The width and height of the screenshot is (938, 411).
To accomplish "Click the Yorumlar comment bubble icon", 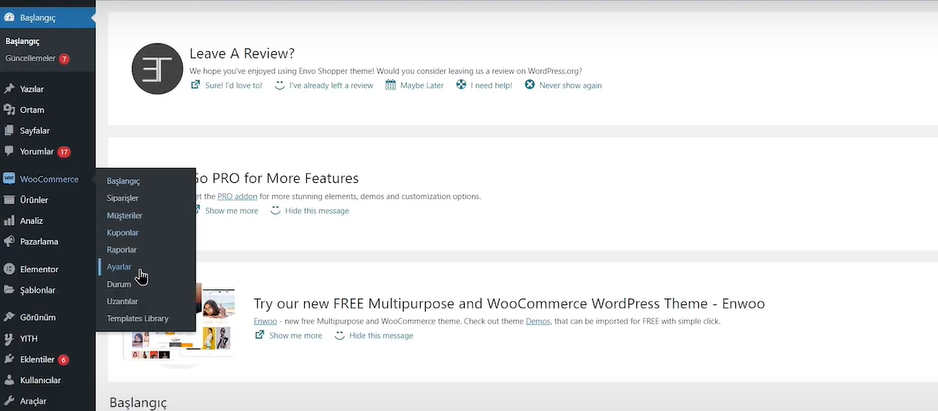I will tap(9, 151).
